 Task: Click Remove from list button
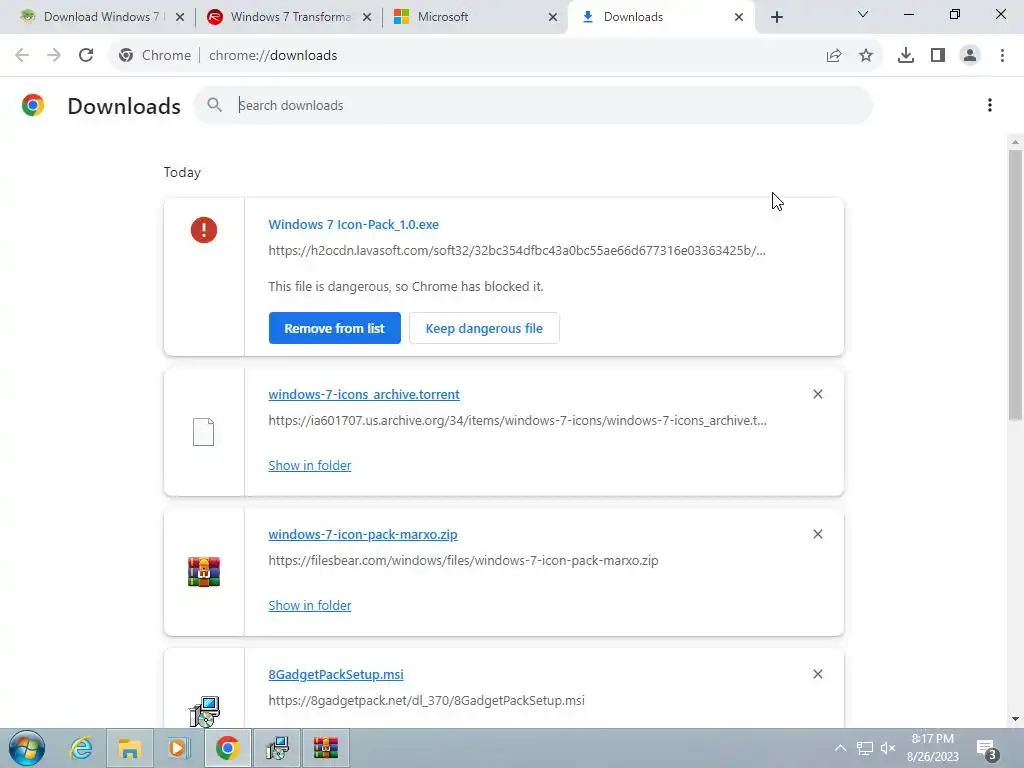tap(334, 328)
